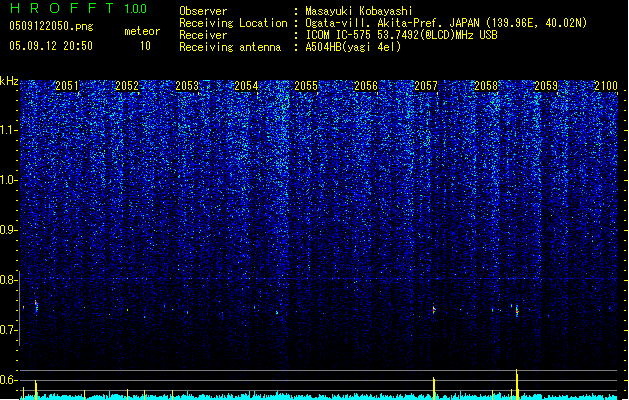This screenshot has height=400, width=629.
Task: Click the kHz axis unit label
Action: click(9, 81)
